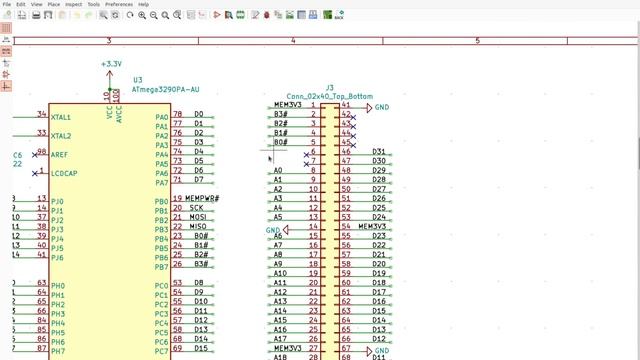
Task: Select the MOSI net label
Action: point(198,217)
